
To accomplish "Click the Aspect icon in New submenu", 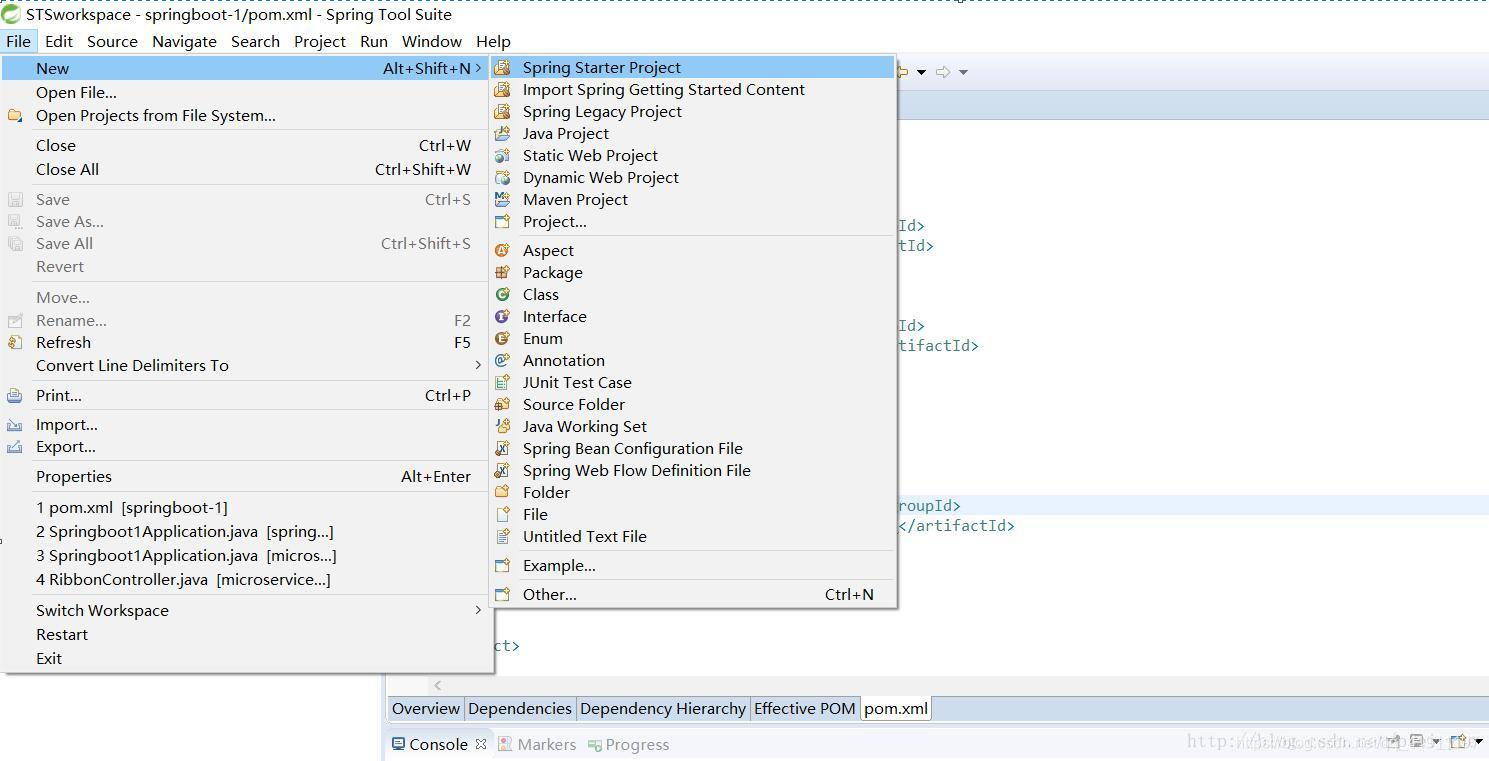I will [x=502, y=251].
